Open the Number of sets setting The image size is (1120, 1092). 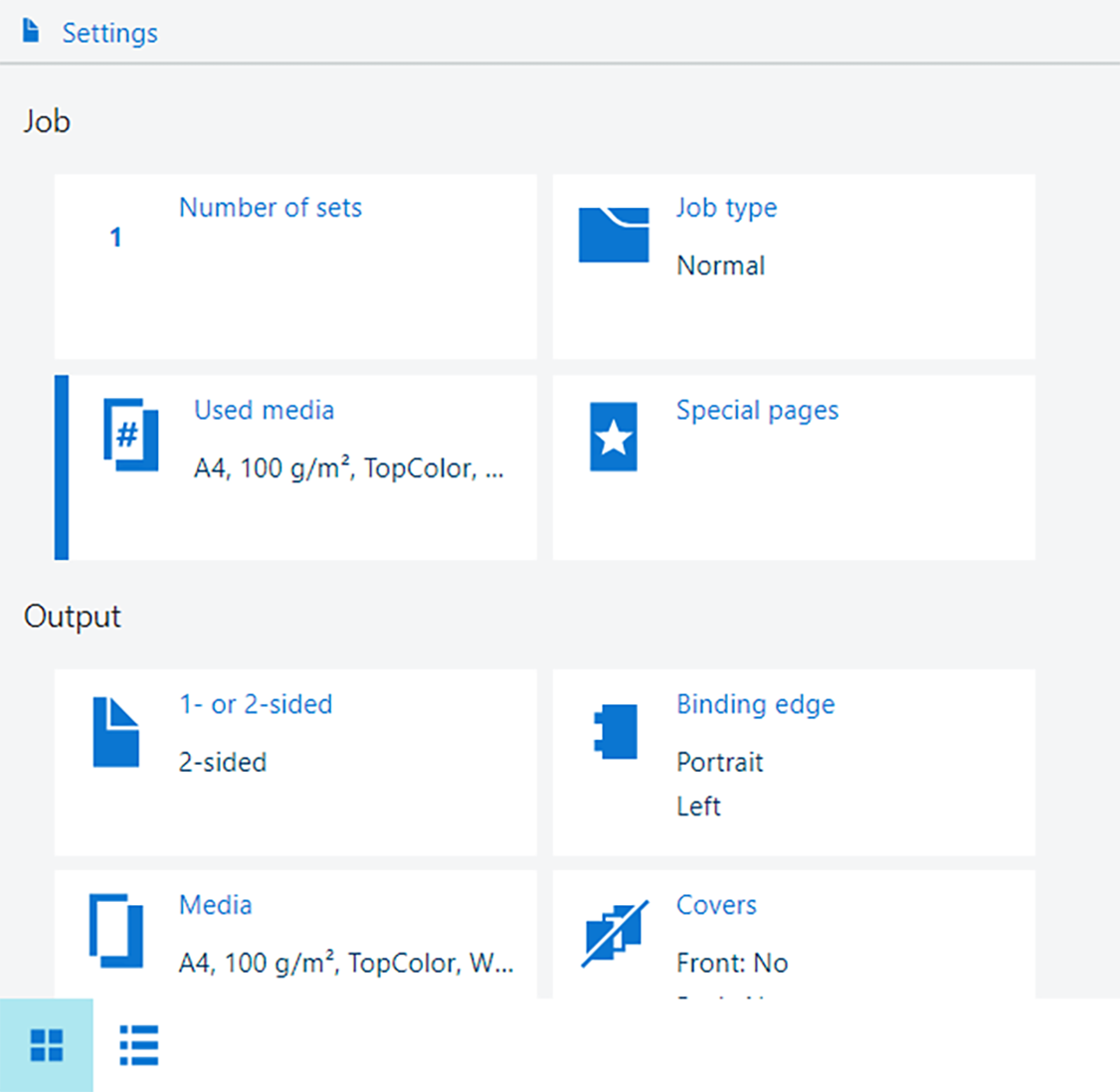click(270, 208)
